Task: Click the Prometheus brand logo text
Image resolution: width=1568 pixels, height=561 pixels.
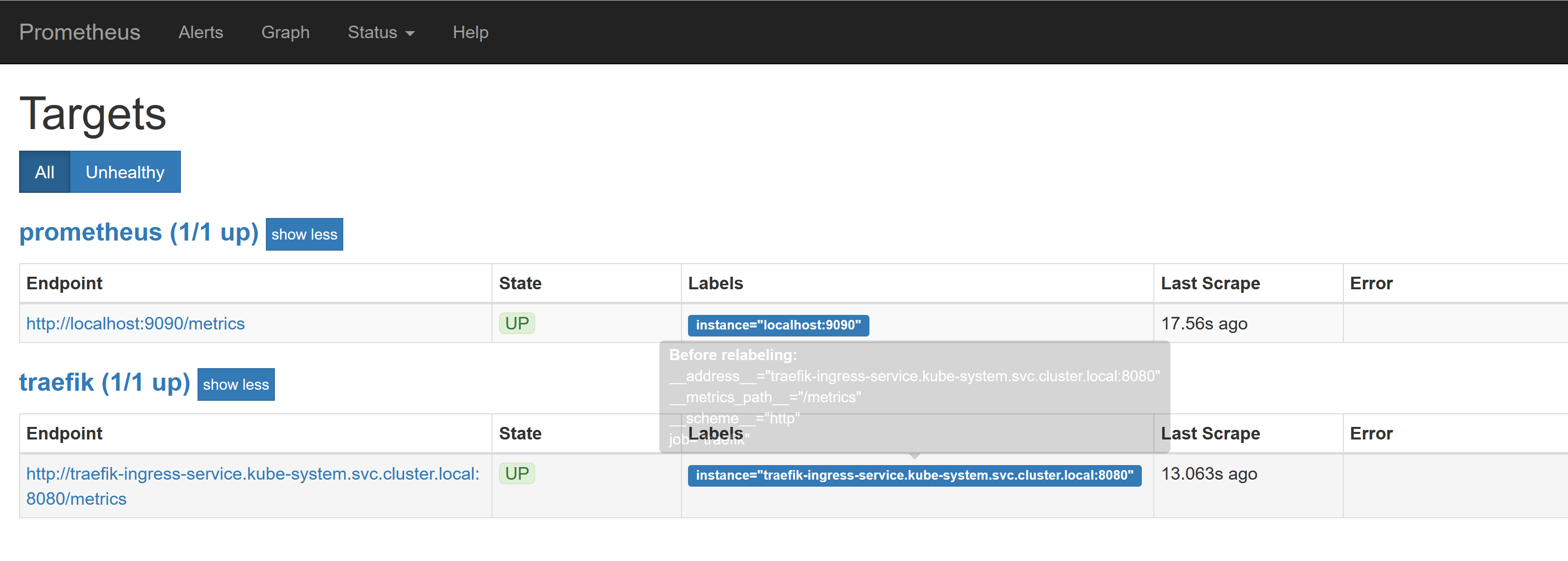Action: (x=80, y=32)
